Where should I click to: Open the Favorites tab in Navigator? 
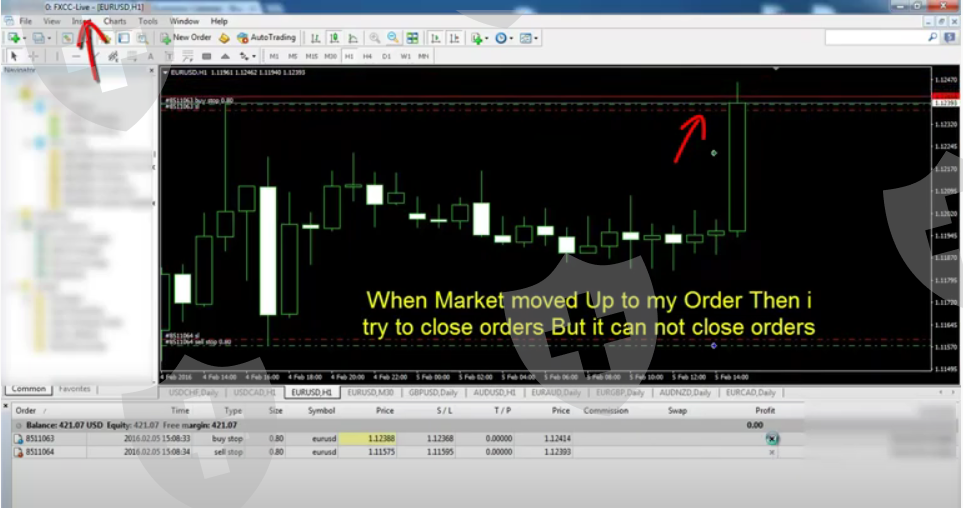pyautogui.click(x=74, y=389)
